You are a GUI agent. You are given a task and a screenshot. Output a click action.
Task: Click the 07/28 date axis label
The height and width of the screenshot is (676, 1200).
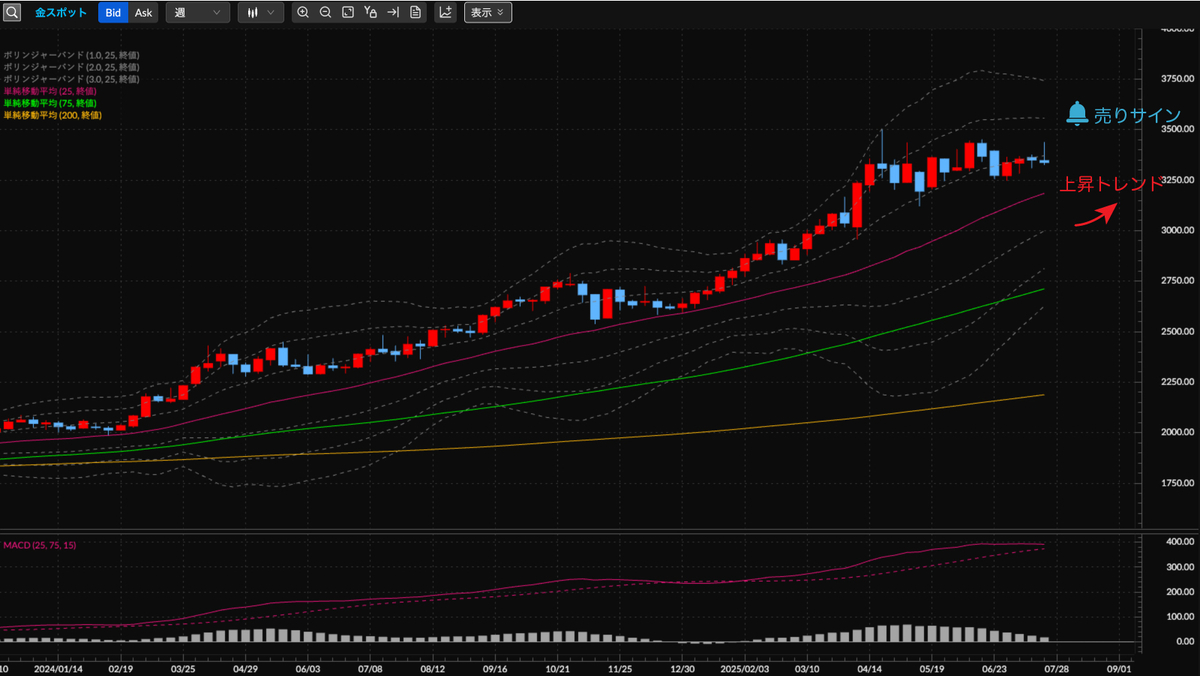pos(1057,667)
